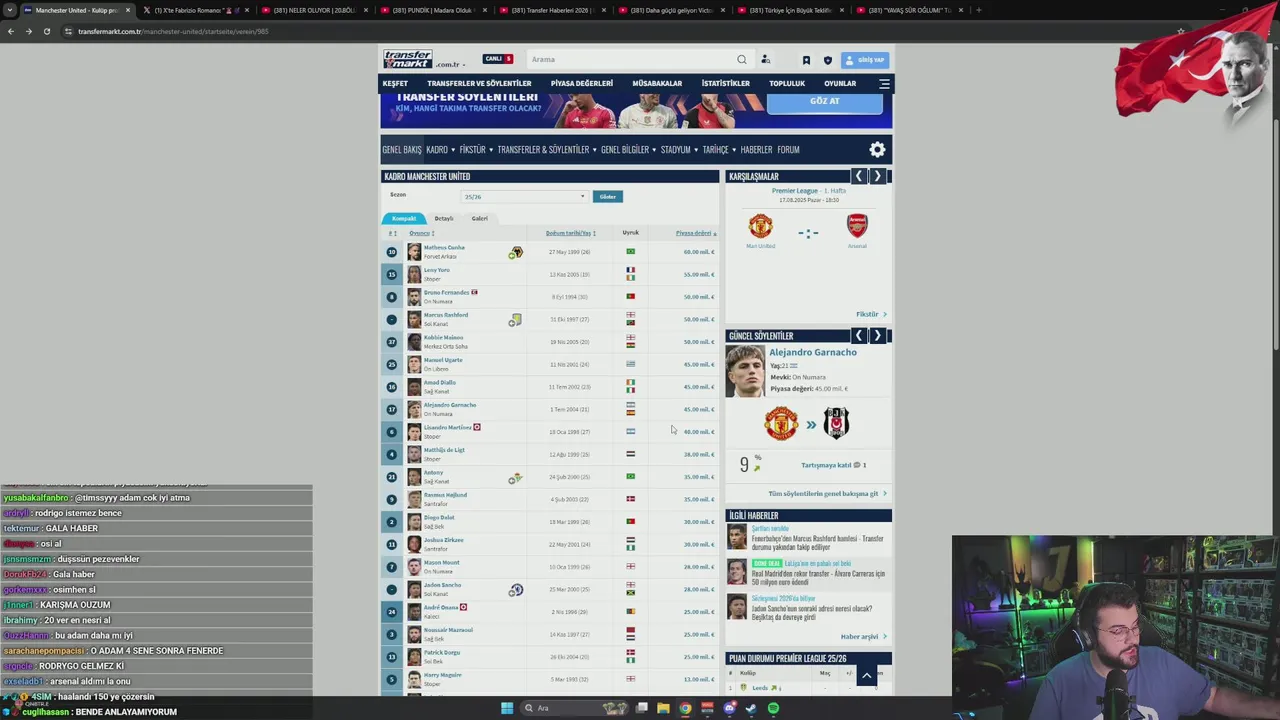Open the Müsabakalar menu
This screenshot has height=720, width=1280.
tap(657, 84)
